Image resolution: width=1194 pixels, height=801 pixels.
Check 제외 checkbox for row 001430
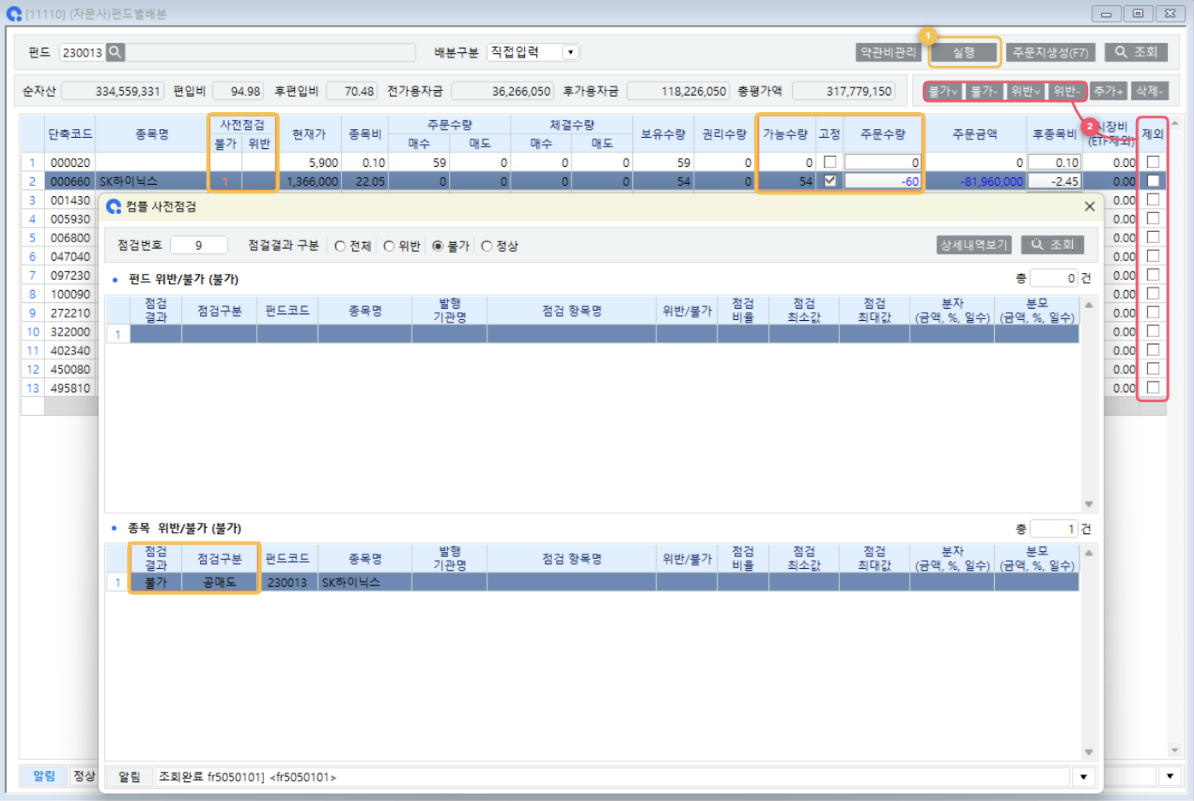(1153, 199)
